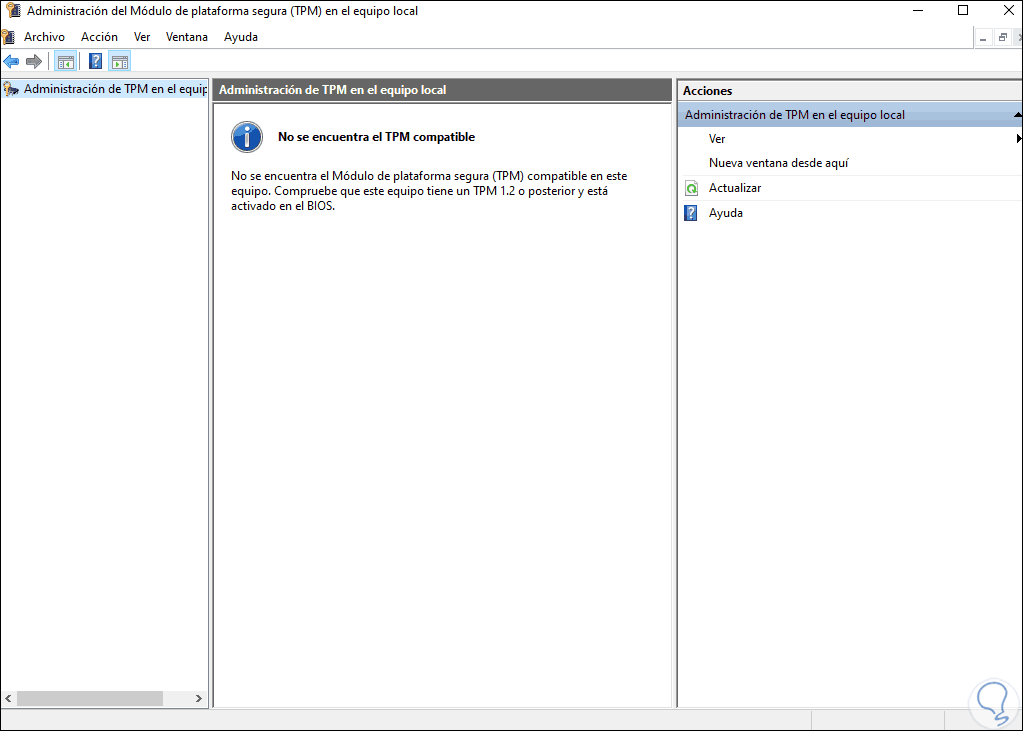Image resolution: width=1023 pixels, height=731 pixels.
Task: Open help via the toolbar question mark
Action: point(95,62)
